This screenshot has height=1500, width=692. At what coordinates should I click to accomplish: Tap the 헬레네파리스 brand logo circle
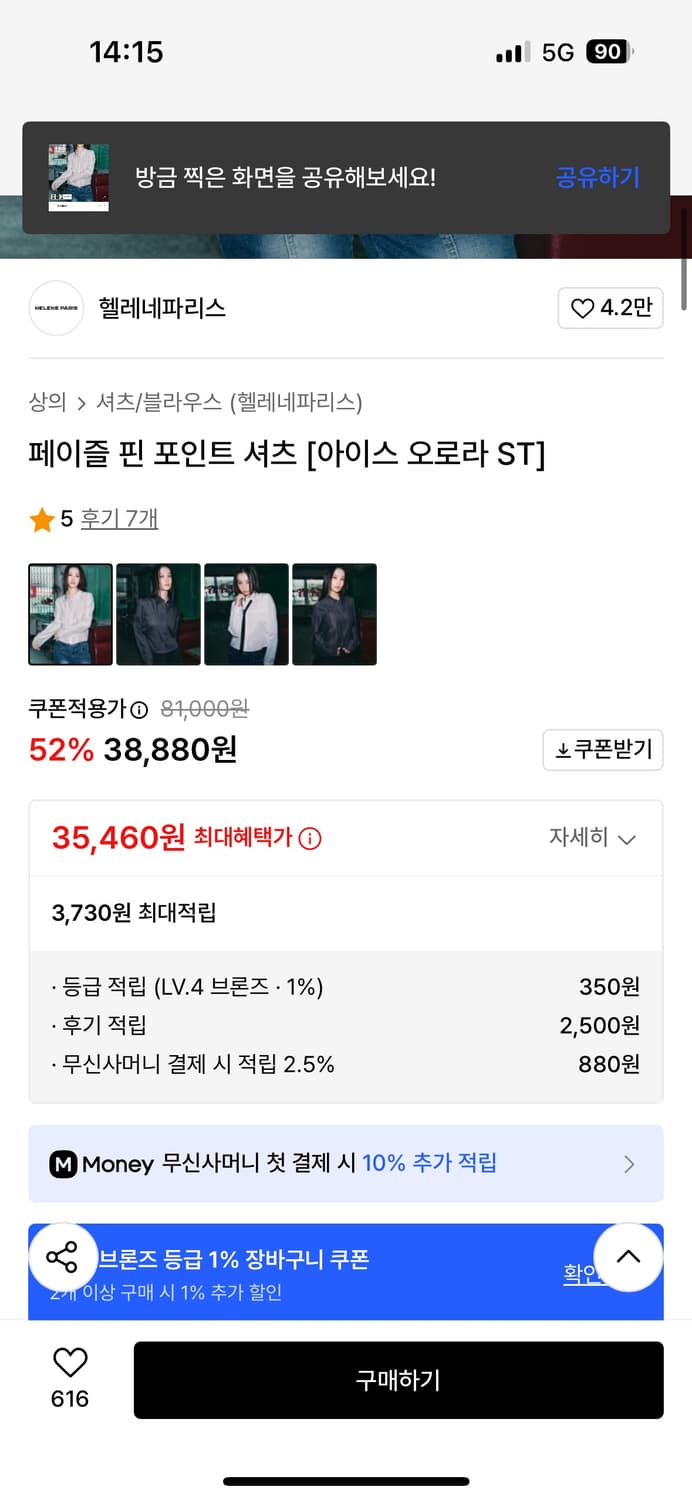click(x=55, y=308)
